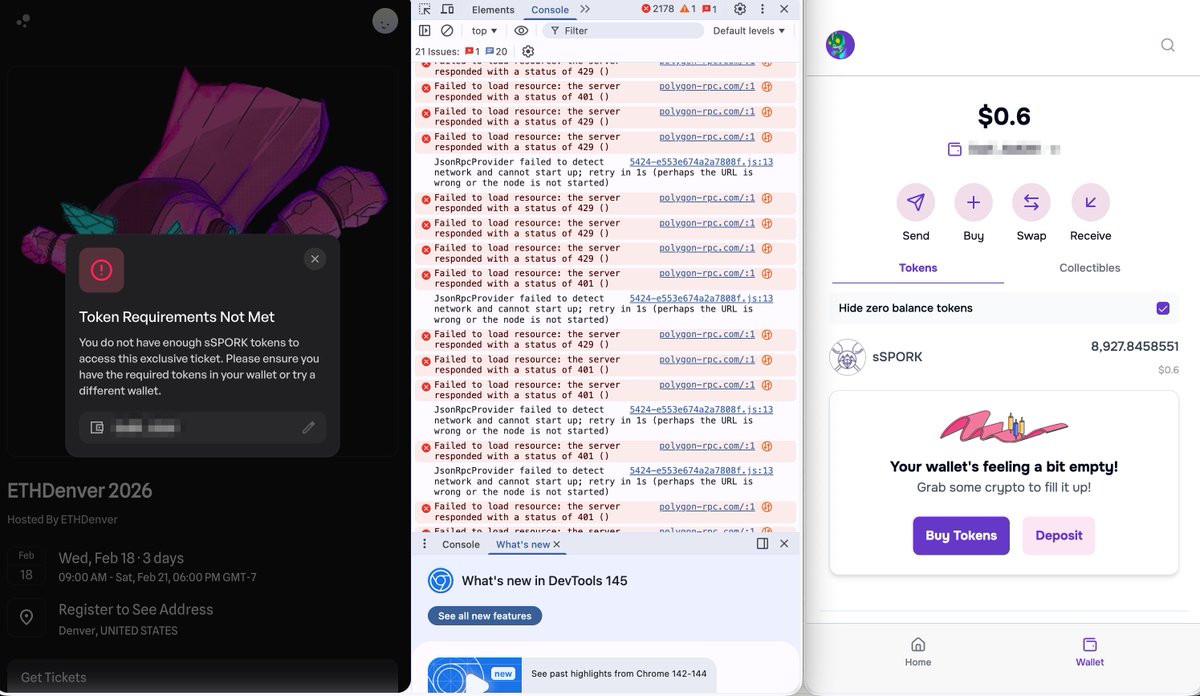This screenshot has height=696, width=1200.
Task: Click Get Tickets on the event page
Action: tap(203, 677)
